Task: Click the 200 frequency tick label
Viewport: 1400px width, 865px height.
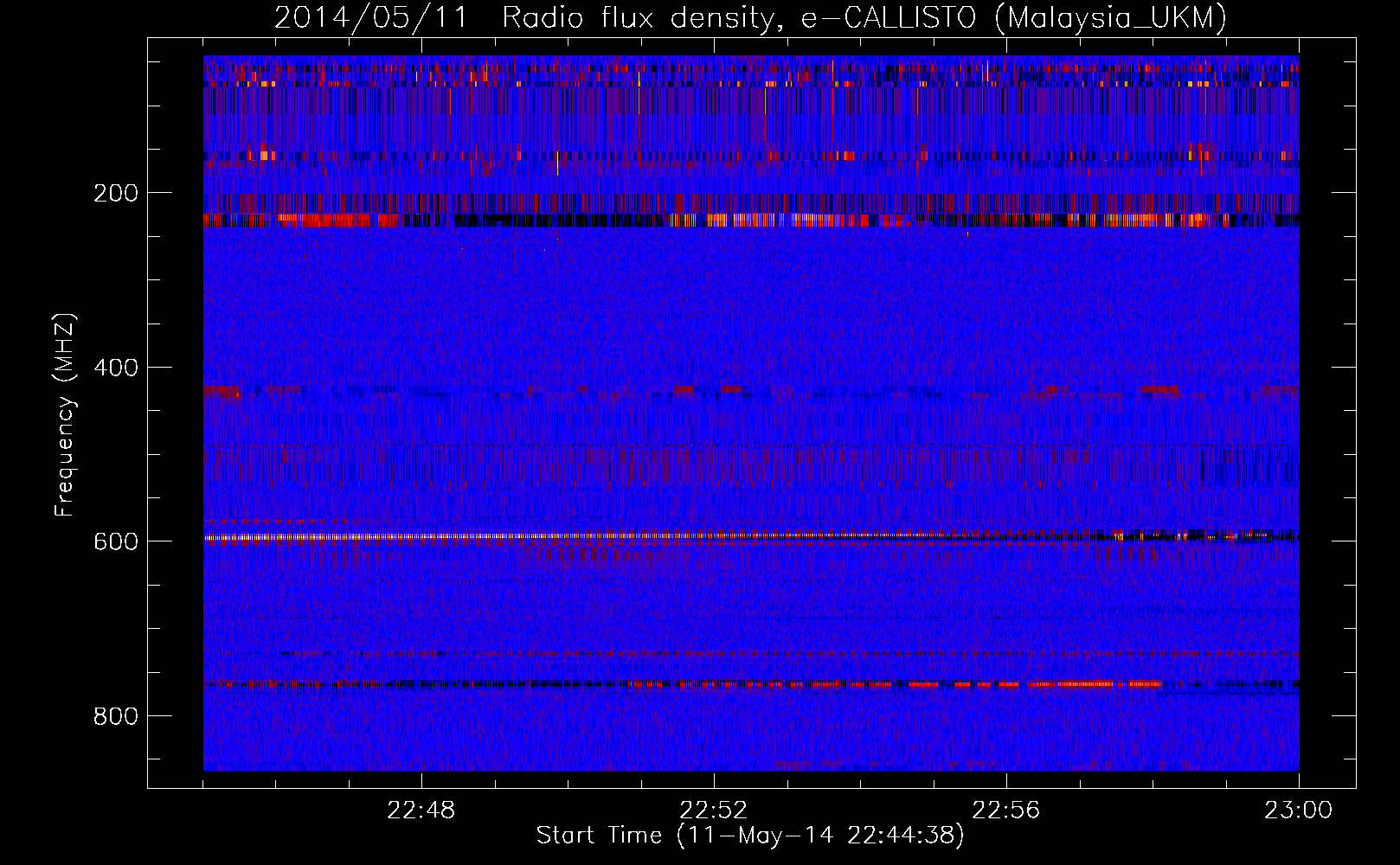Action: click(116, 193)
